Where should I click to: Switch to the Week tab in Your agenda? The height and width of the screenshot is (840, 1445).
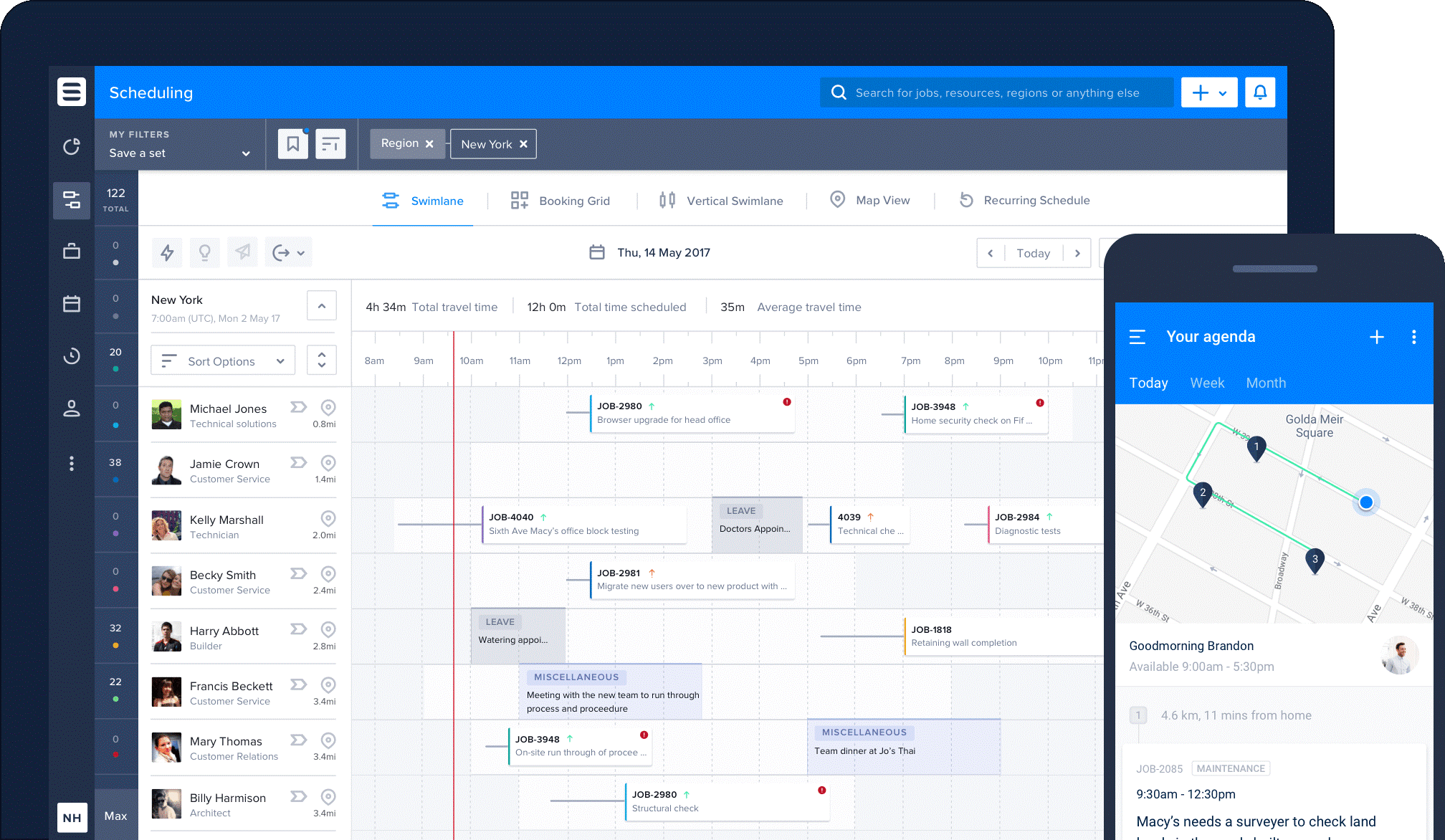(1207, 383)
